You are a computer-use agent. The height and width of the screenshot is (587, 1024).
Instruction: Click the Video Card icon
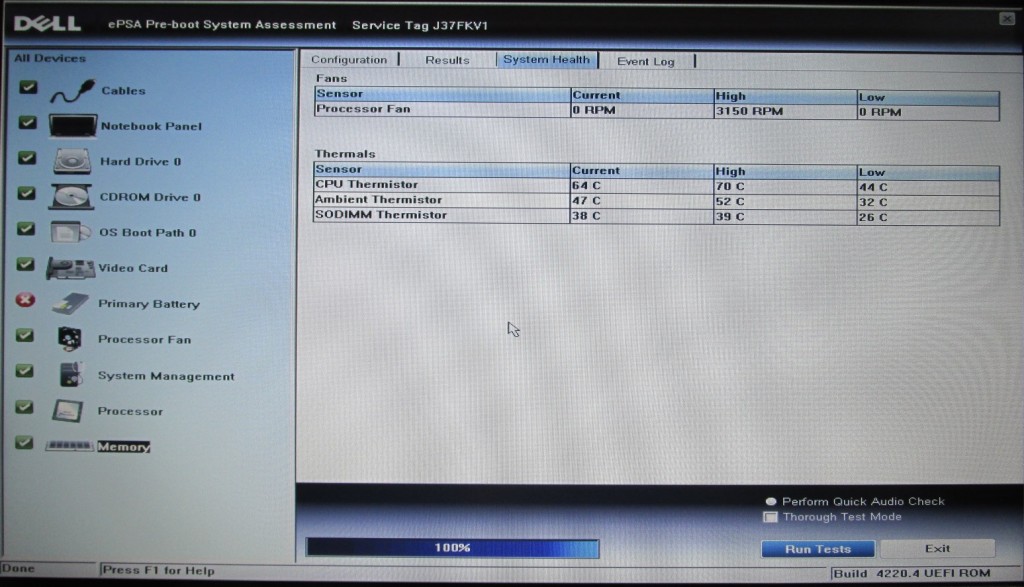71,268
